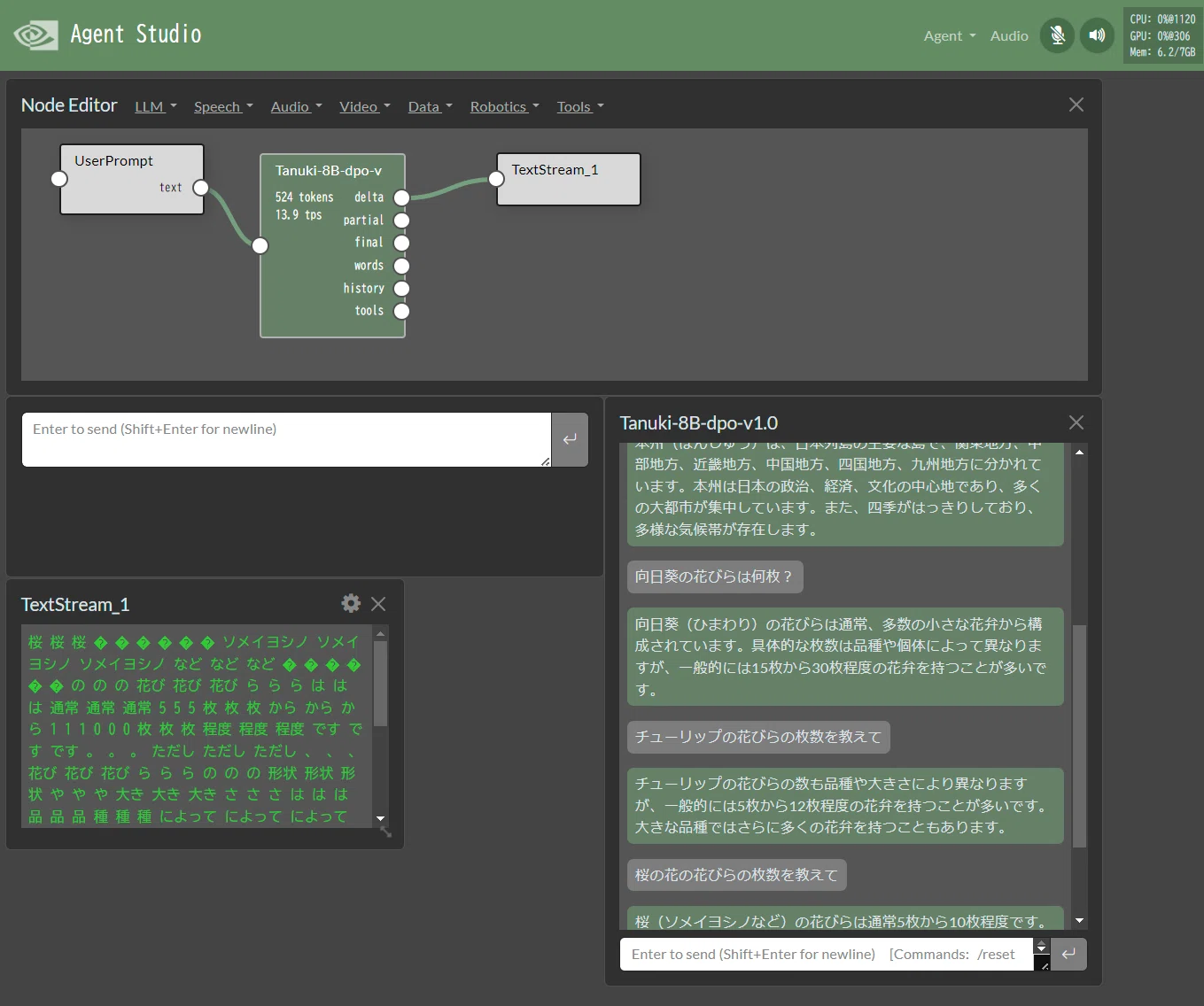This screenshot has height=1006, width=1204.
Task: Click the user message チューリップの花びらの枚数を教えて
Action: [758, 737]
